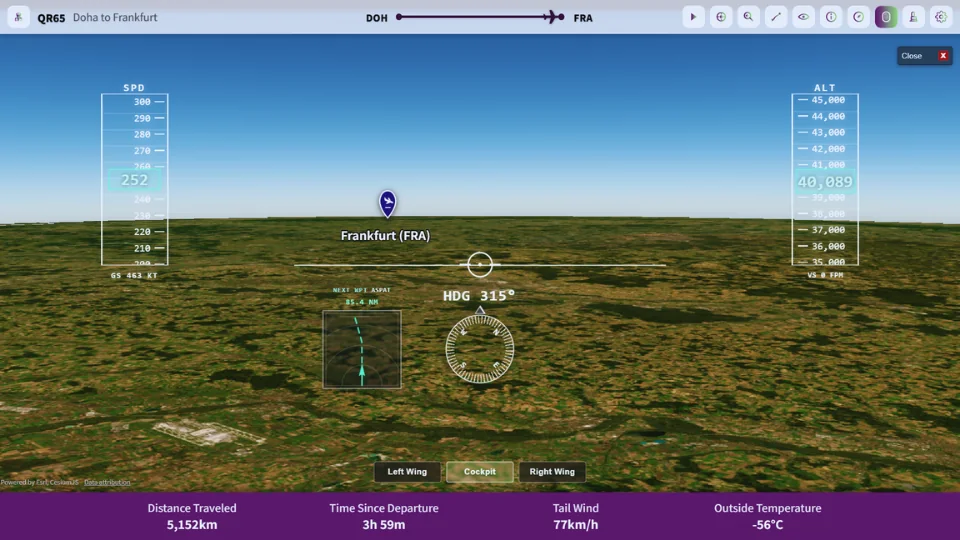Click the globe view icon in toolbar

pyautogui.click(x=721, y=17)
